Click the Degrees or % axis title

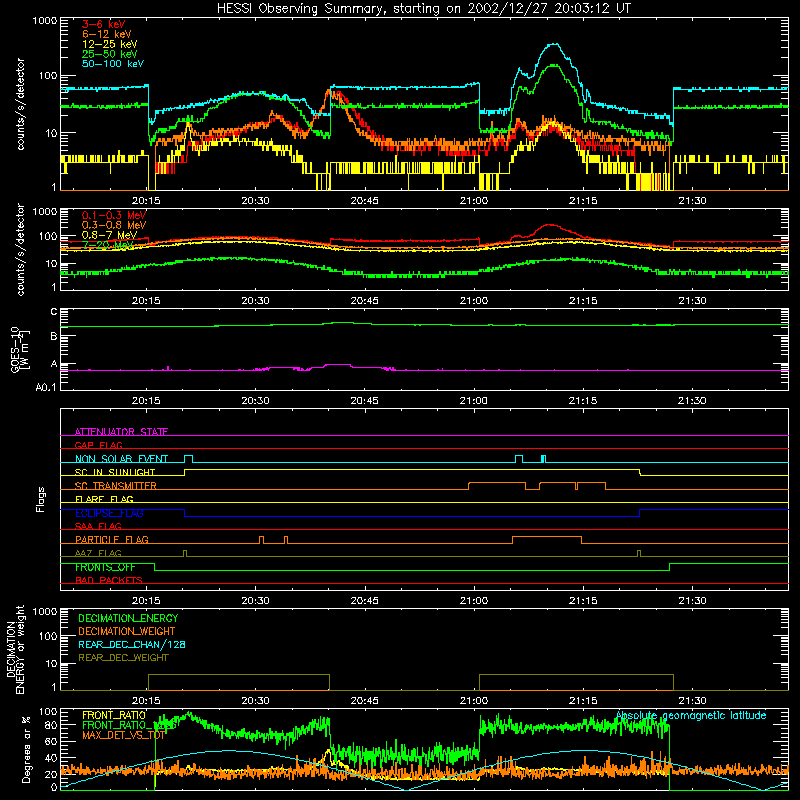26,749
